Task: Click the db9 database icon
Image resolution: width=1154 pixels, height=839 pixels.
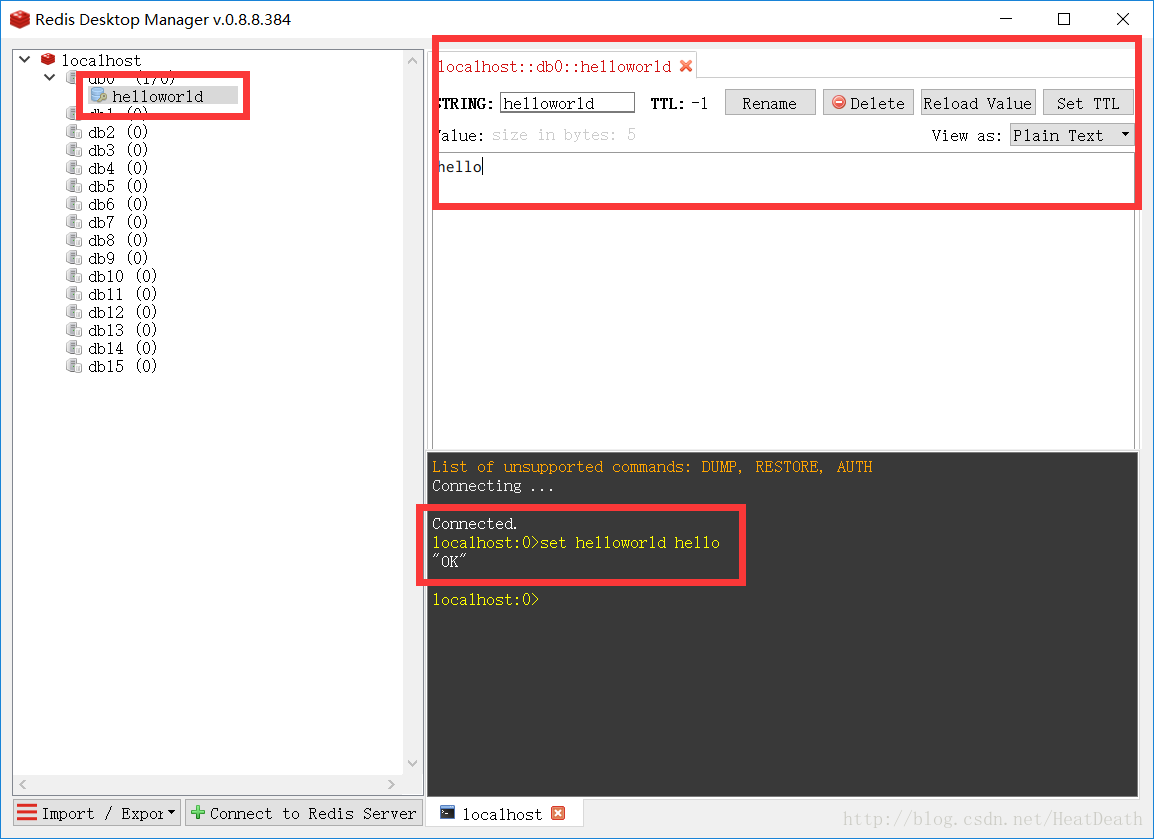Action: [74, 258]
